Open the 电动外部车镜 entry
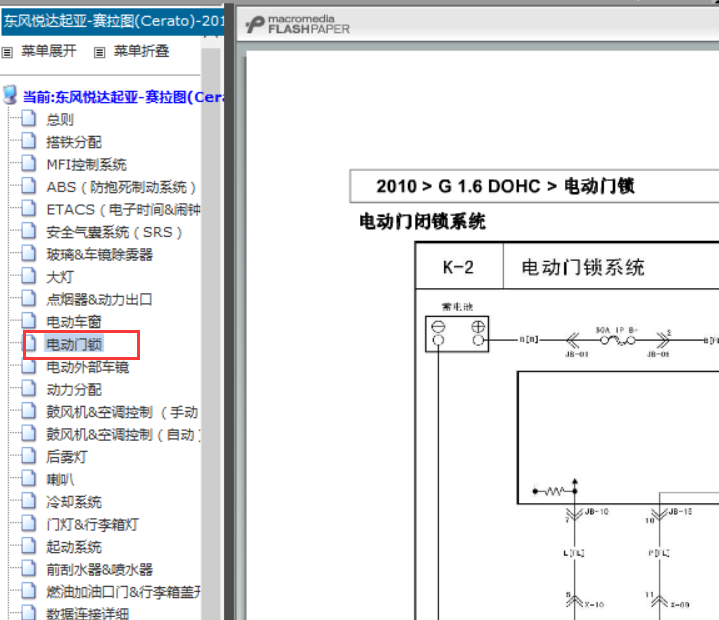 [88, 367]
